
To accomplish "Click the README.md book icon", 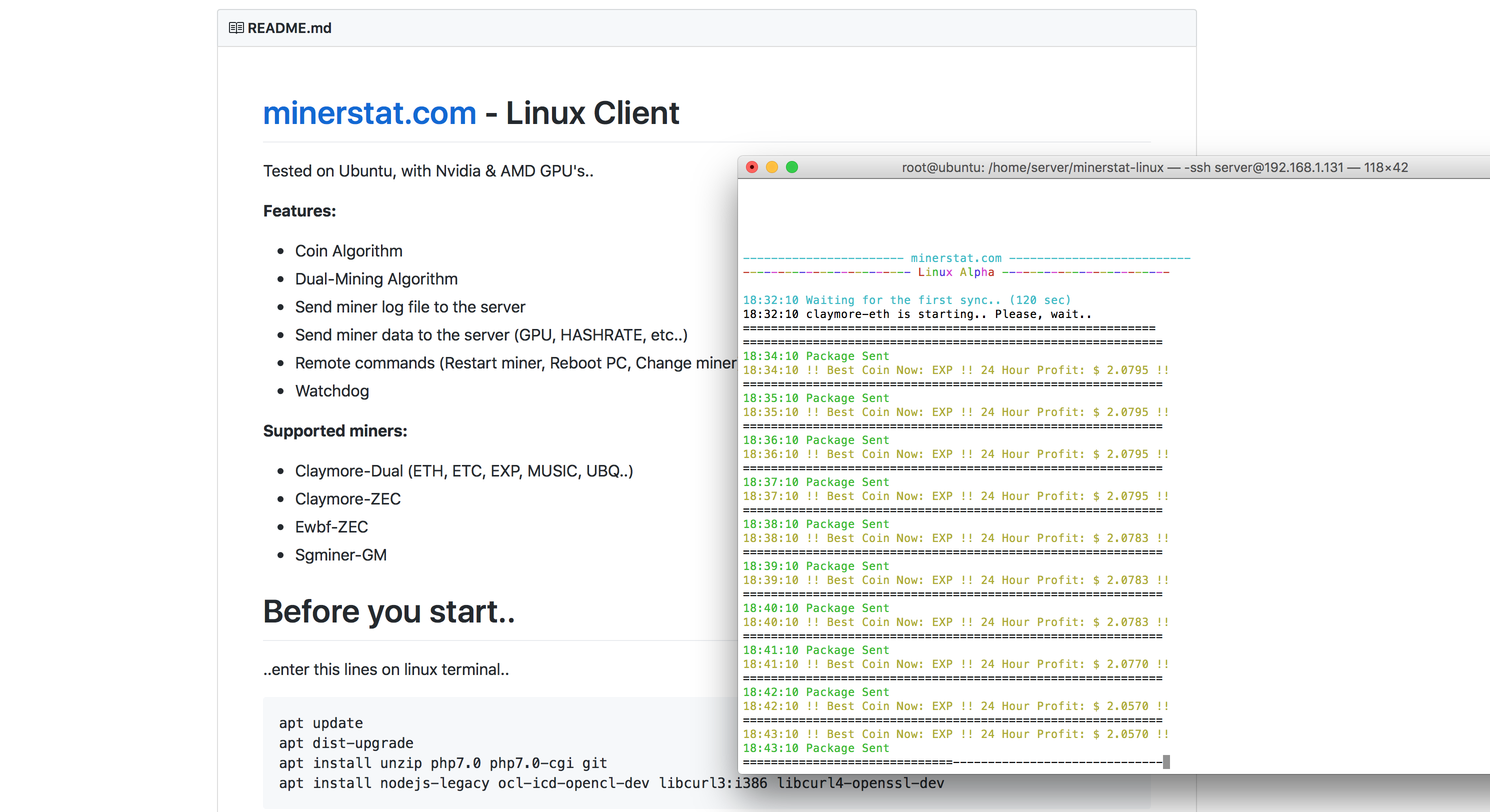I will click(x=236, y=28).
